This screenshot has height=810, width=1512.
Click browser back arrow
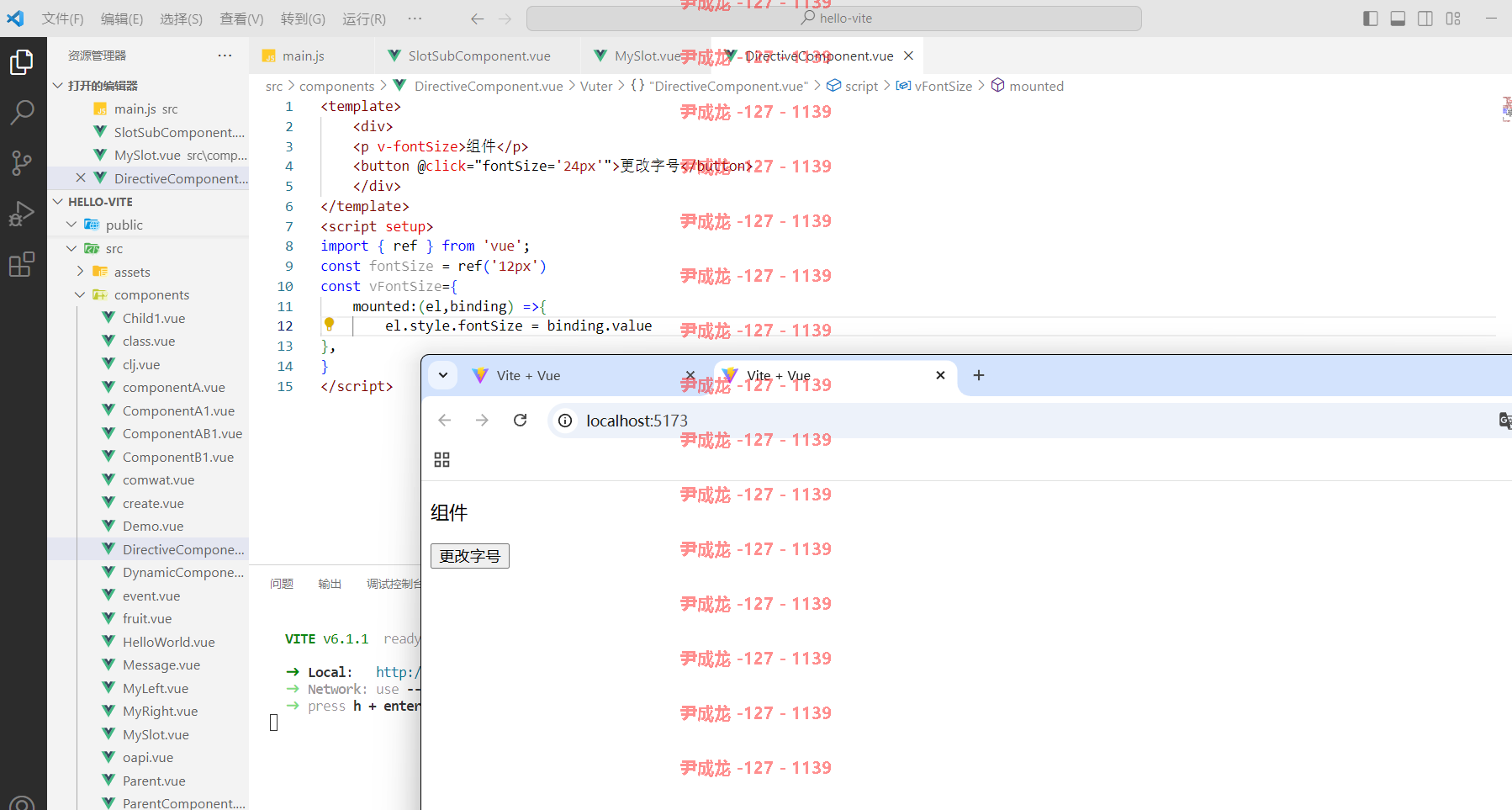coord(445,420)
